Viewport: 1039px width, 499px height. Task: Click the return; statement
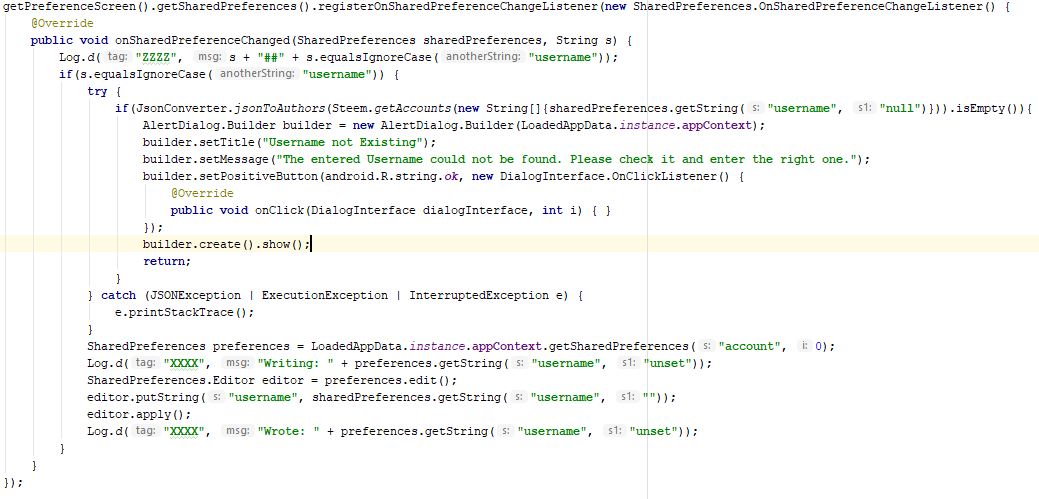(x=166, y=261)
